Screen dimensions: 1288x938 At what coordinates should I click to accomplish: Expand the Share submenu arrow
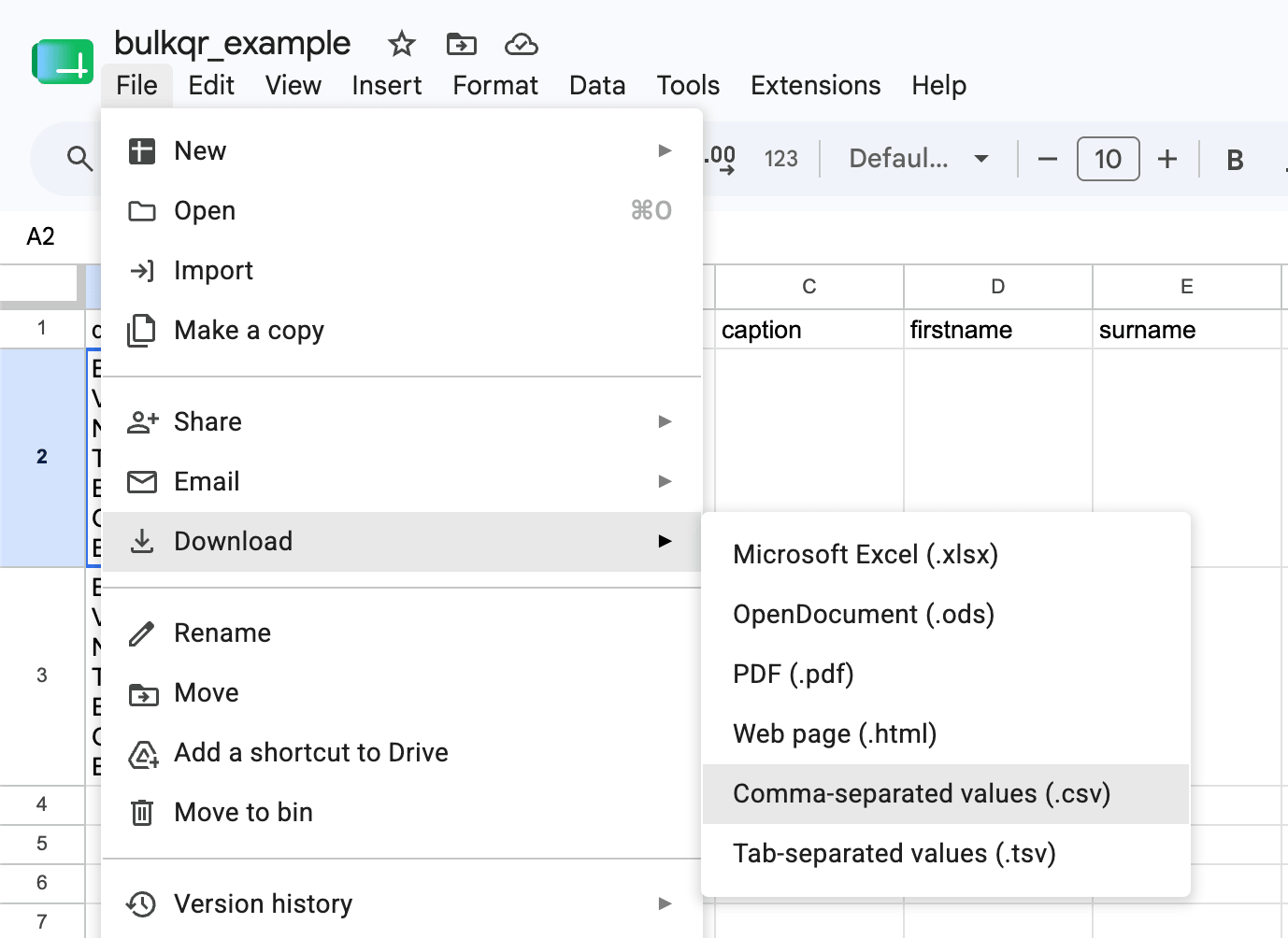tap(665, 421)
